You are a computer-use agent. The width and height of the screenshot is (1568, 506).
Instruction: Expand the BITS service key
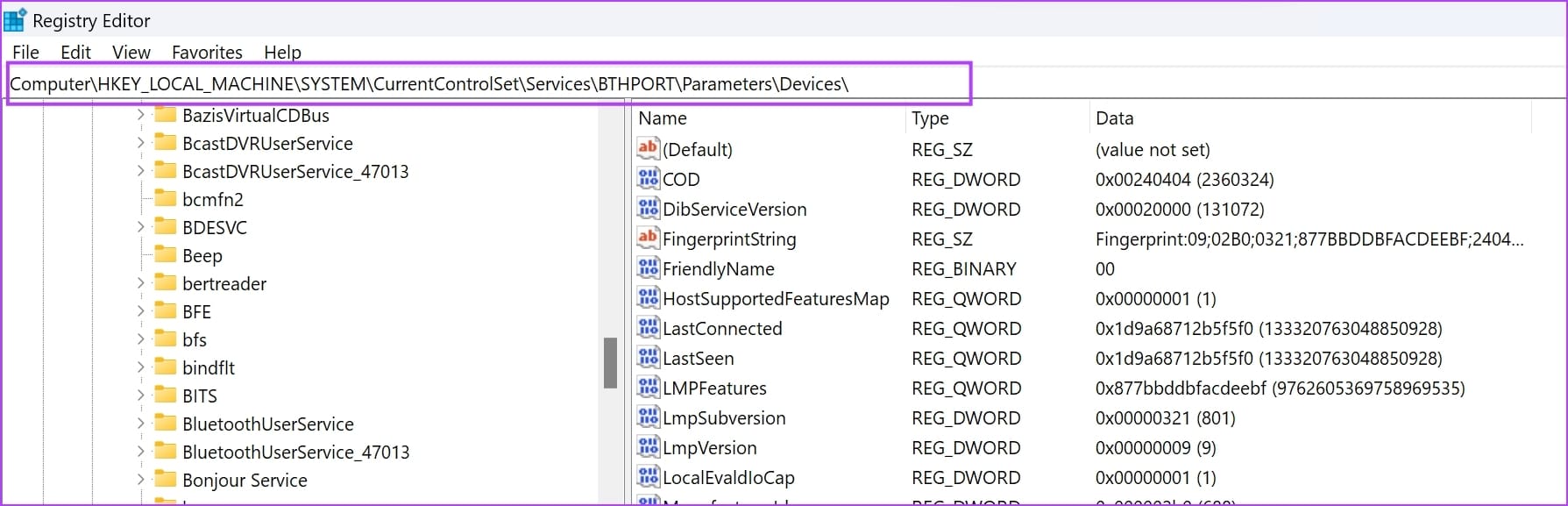click(x=140, y=396)
